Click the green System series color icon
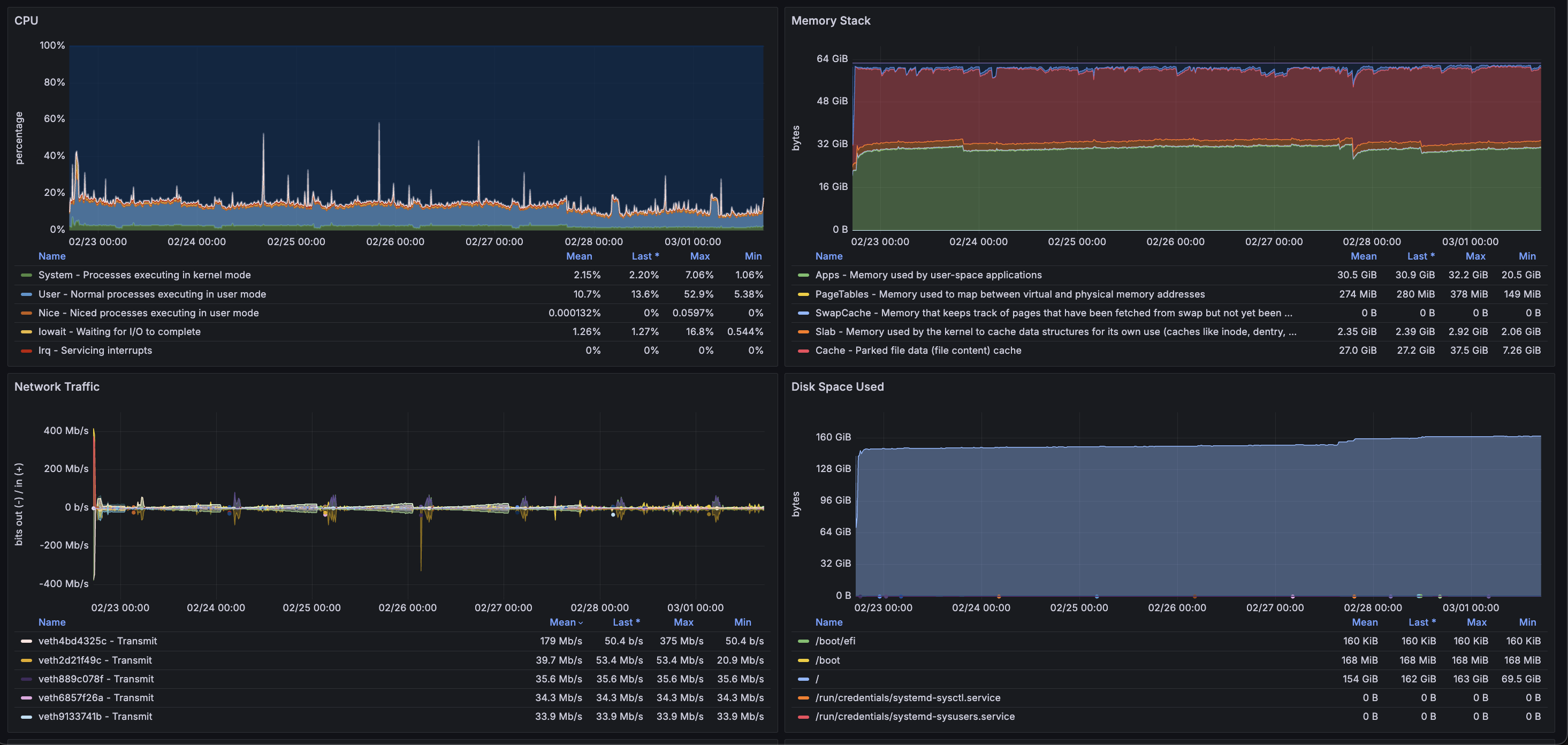 [x=26, y=275]
